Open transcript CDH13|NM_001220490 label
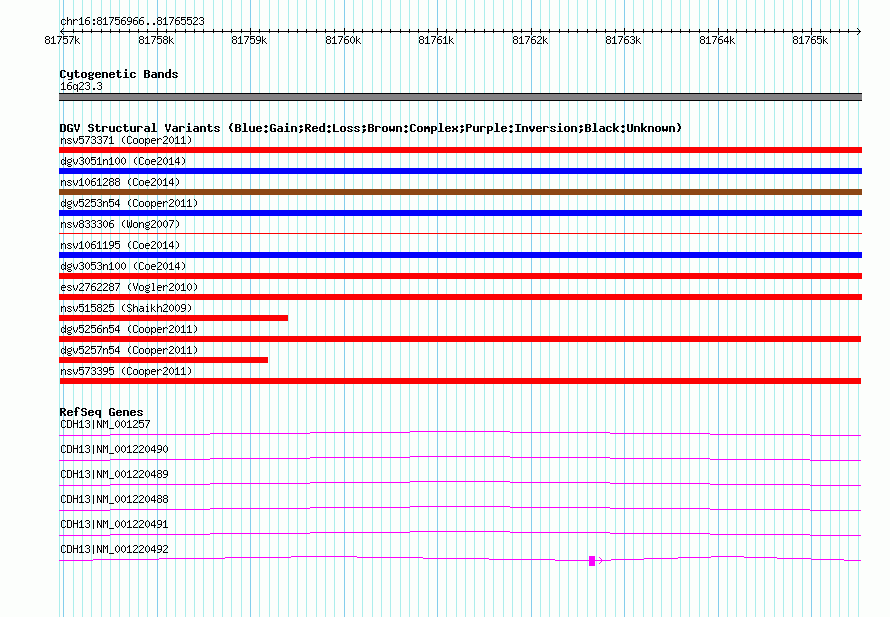The width and height of the screenshot is (890, 617). coord(114,450)
